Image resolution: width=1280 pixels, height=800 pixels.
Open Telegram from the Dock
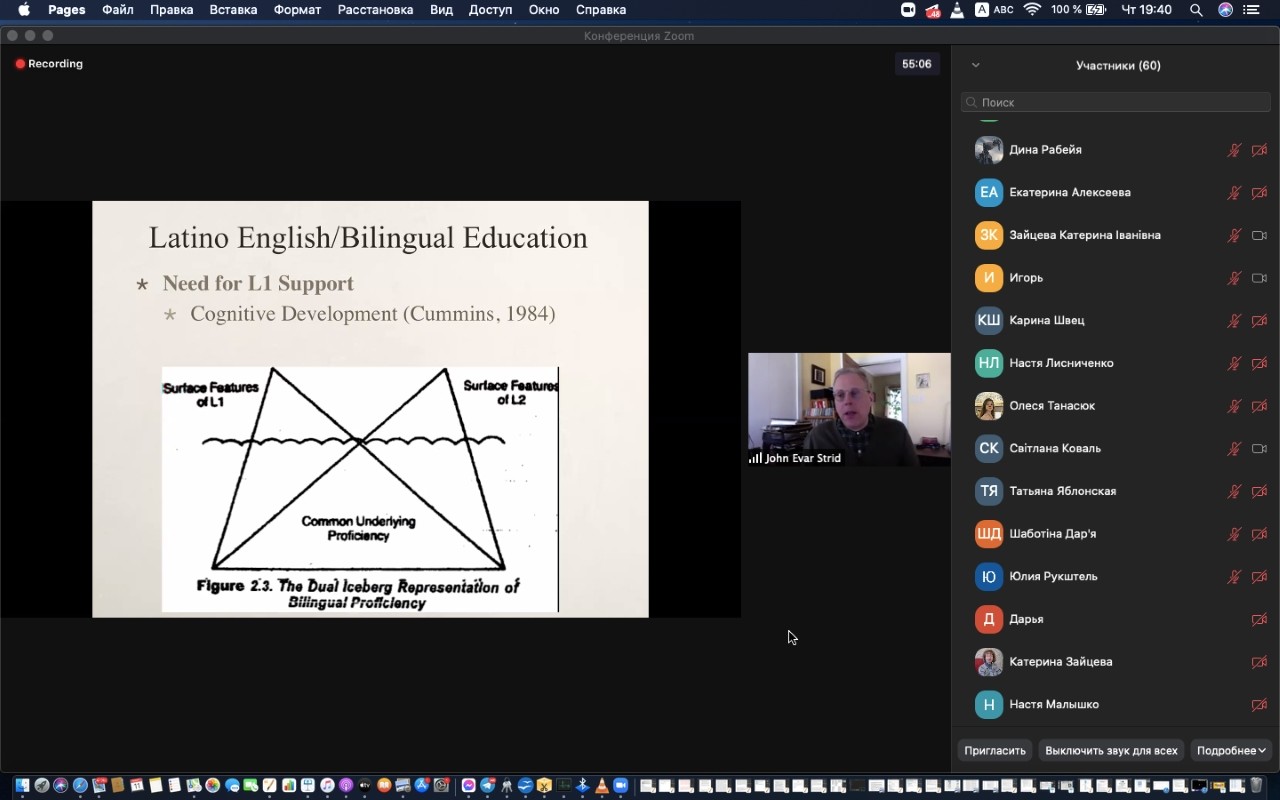[487, 786]
